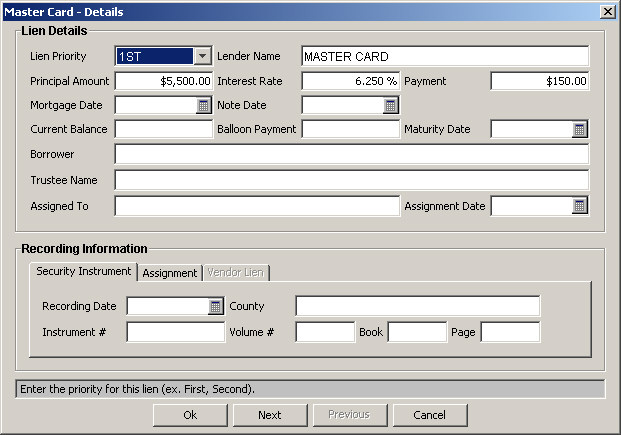The image size is (621, 435).
Task: Click the Borrower text field
Action: click(x=352, y=154)
